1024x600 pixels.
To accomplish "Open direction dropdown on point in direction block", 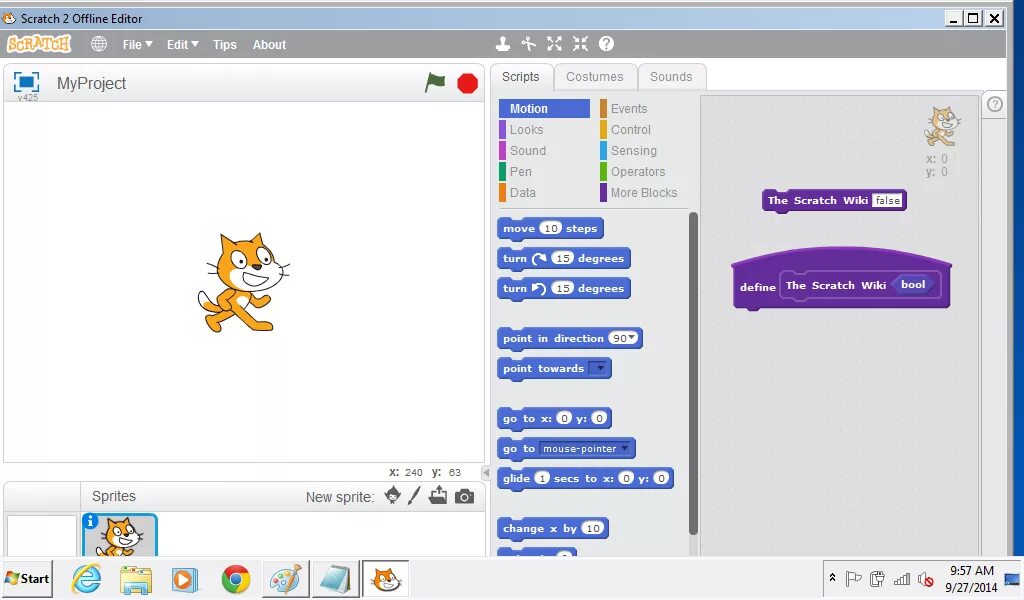I will [632, 338].
